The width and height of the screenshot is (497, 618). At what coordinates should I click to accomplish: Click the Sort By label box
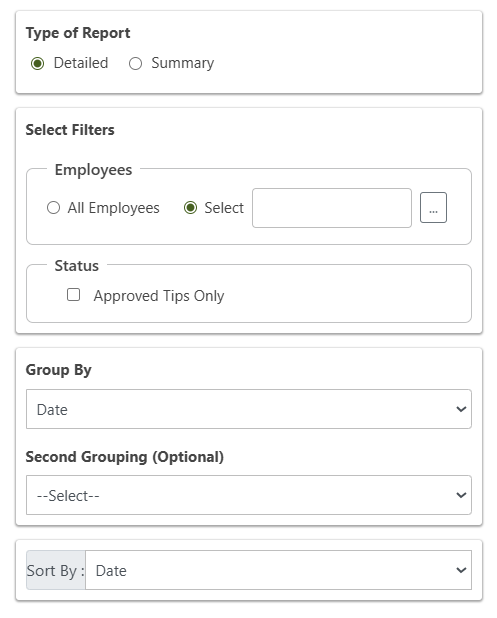tap(56, 570)
